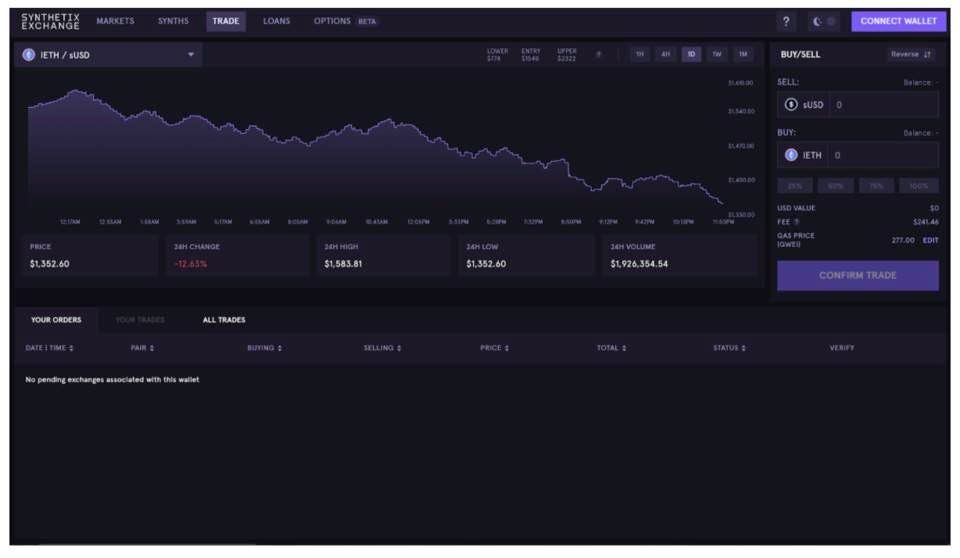Select the 1M chart period
The width and height of the screenshot is (960, 558).
pyautogui.click(x=743, y=55)
